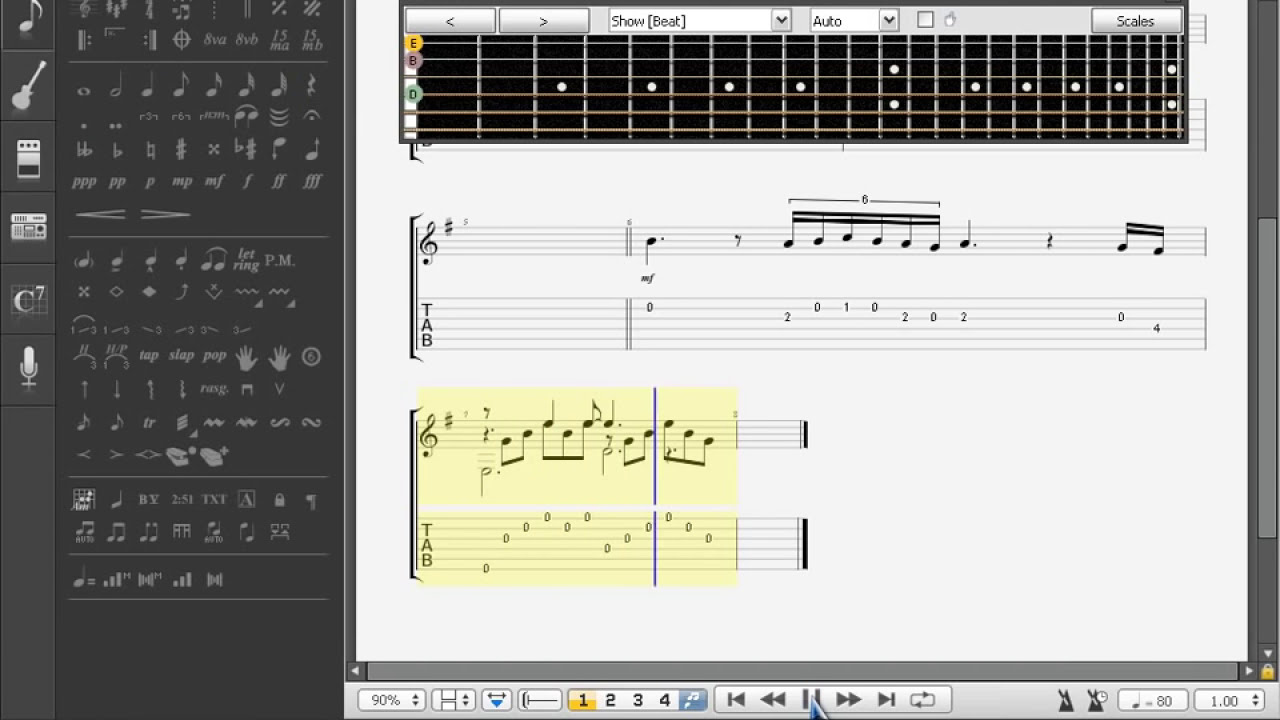Jump to the last bar
1280x720 pixels.
coord(886,700)
